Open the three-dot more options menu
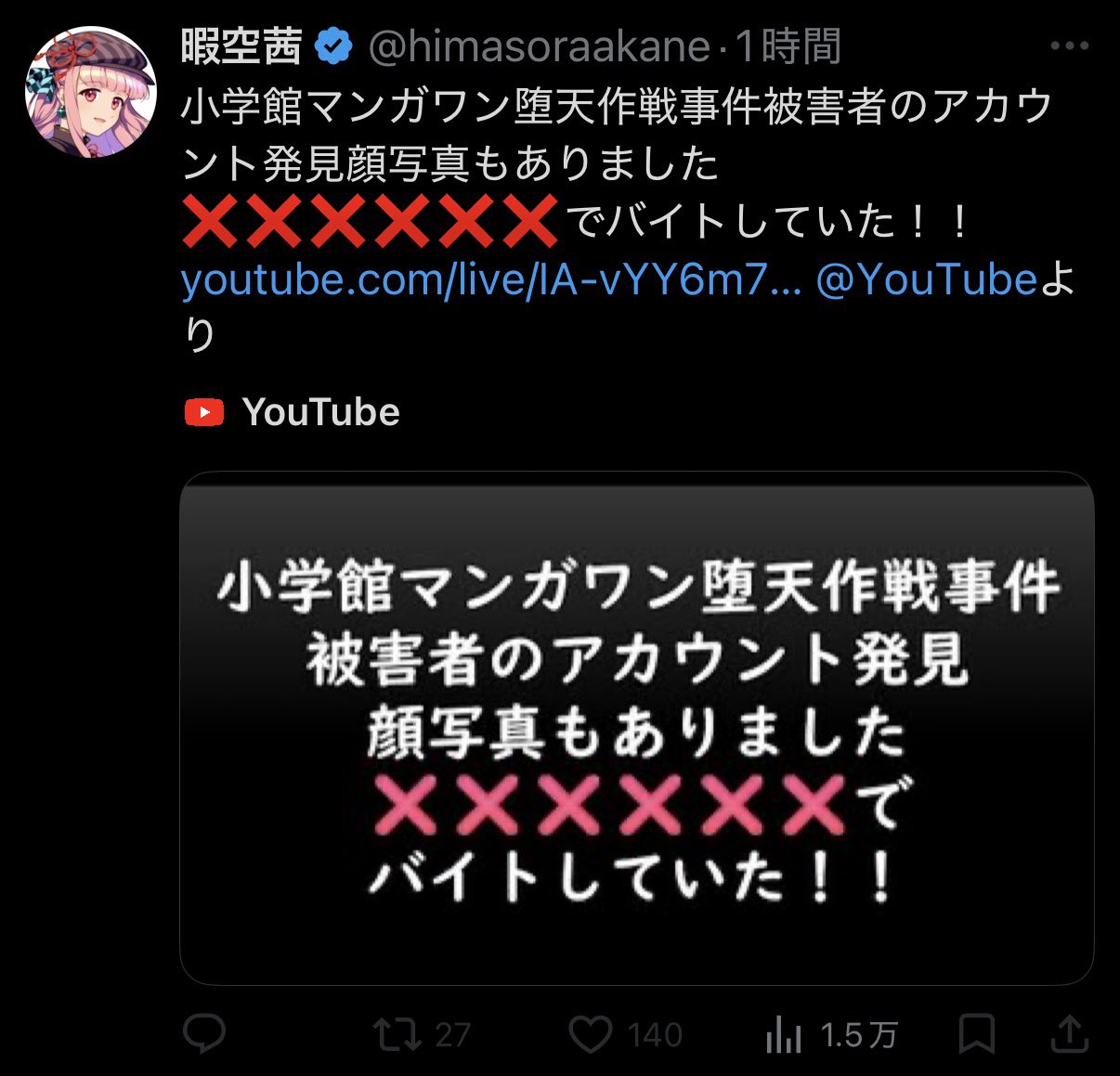The image size is (1120, 1076). [x=1069, y=45]
